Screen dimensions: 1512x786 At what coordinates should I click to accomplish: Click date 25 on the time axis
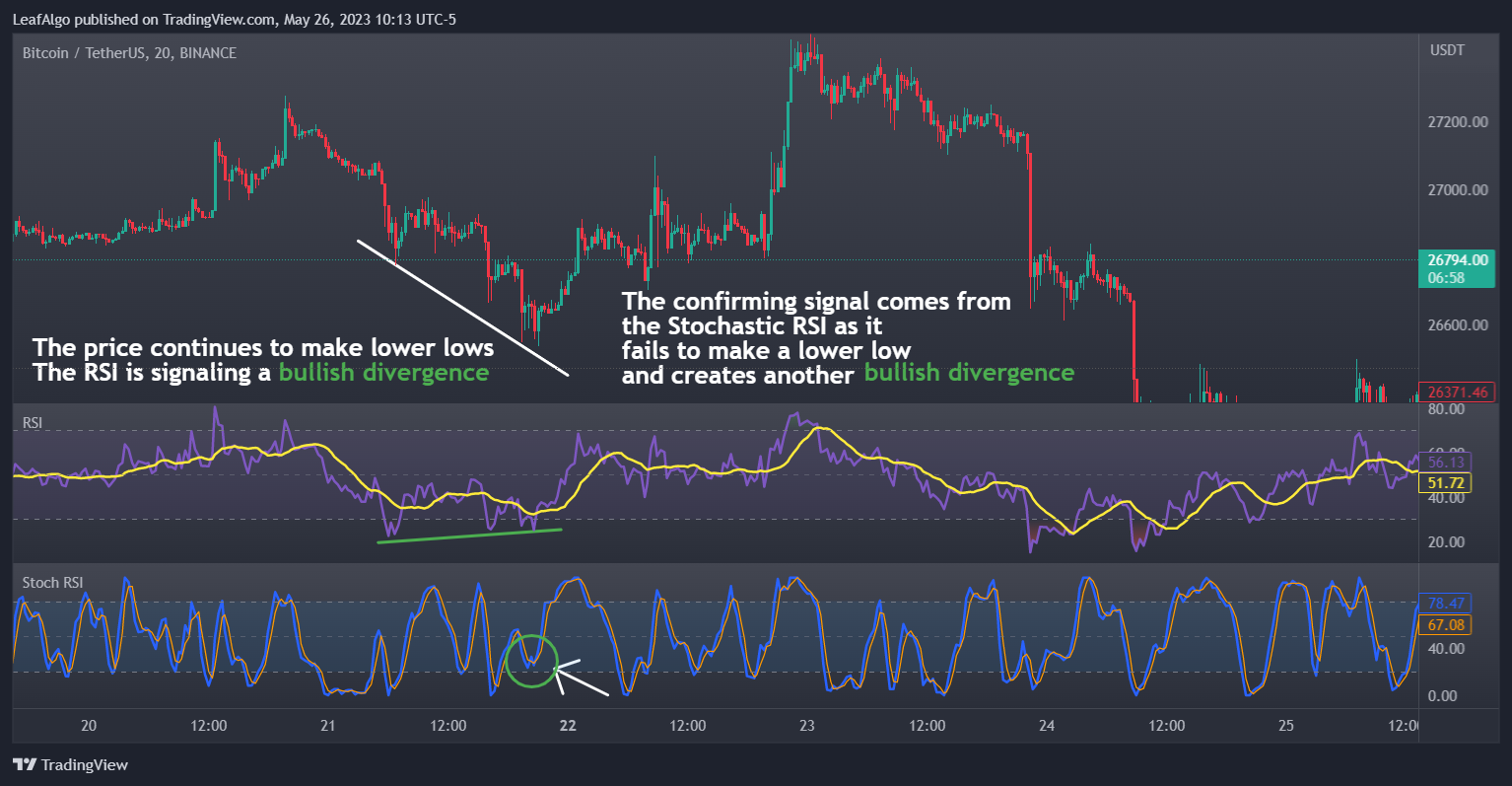pos(1286,726)
